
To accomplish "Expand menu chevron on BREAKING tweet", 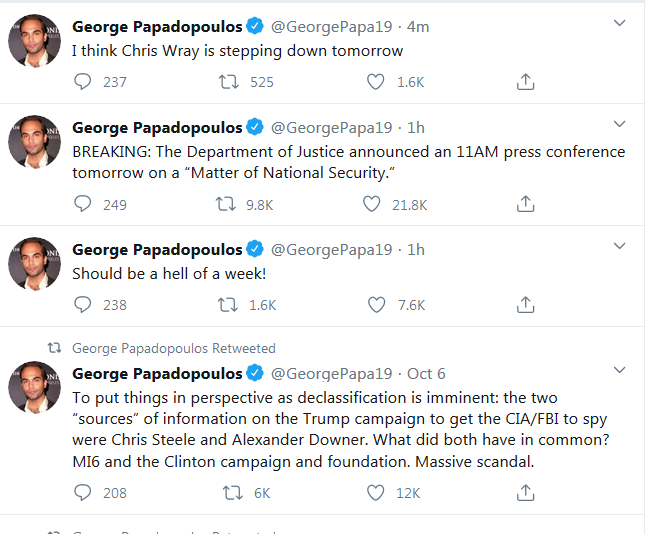I will click(x=619, y=124).
